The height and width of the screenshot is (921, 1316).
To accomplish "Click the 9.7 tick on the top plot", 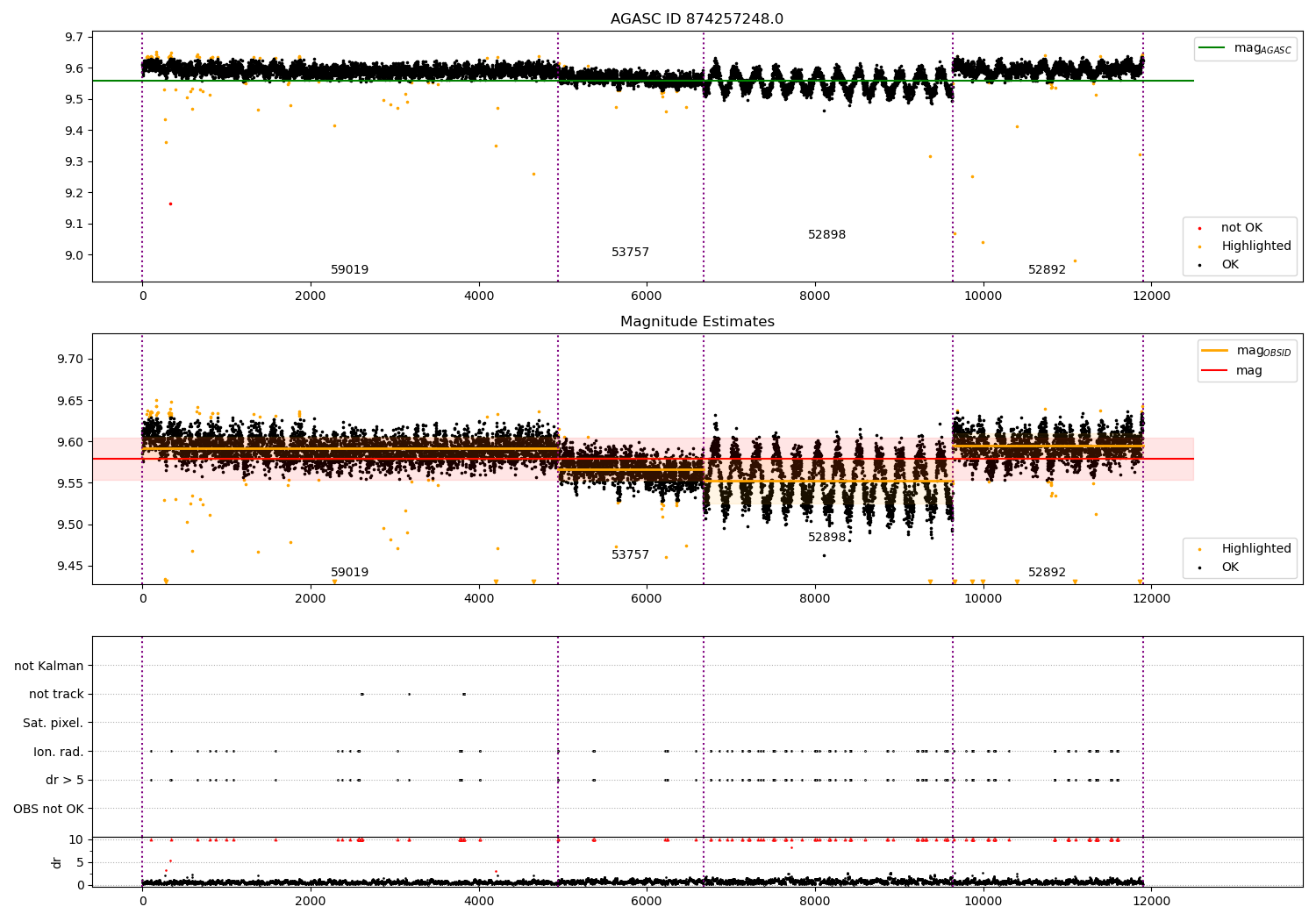I will pyautogui.click(x=75, y=37).
